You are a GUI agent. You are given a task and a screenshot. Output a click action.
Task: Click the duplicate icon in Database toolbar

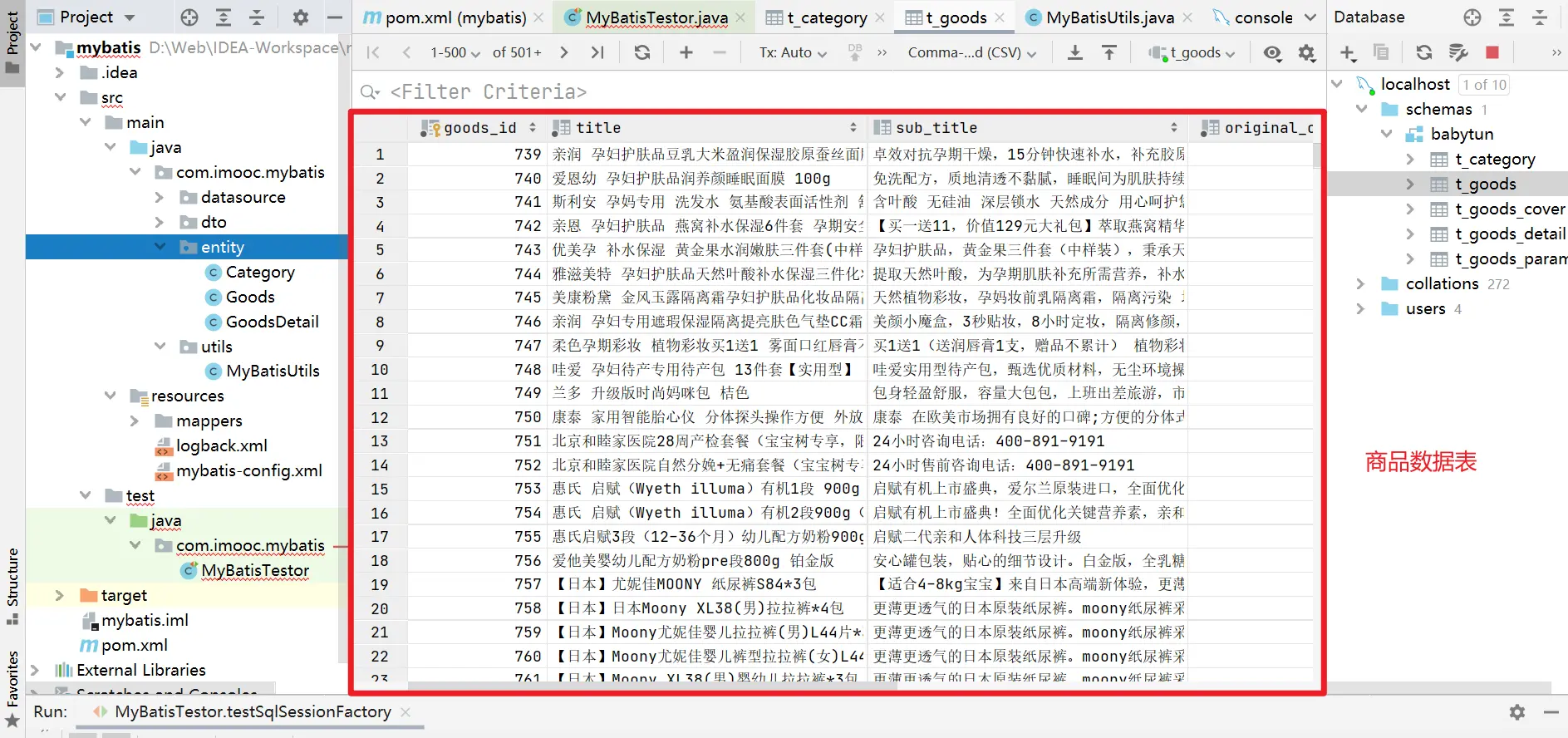pyautogui.click(x=1381, y=52)
